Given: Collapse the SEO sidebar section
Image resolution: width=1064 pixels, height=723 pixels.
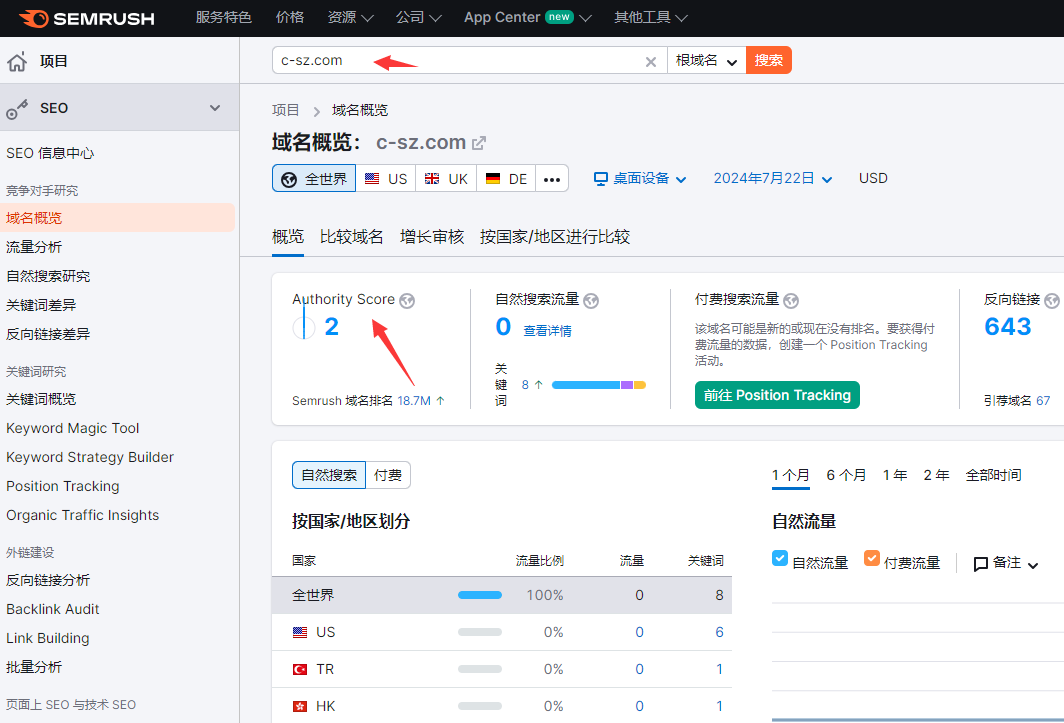Looking at the screenshot, I should tap(214, 108).
